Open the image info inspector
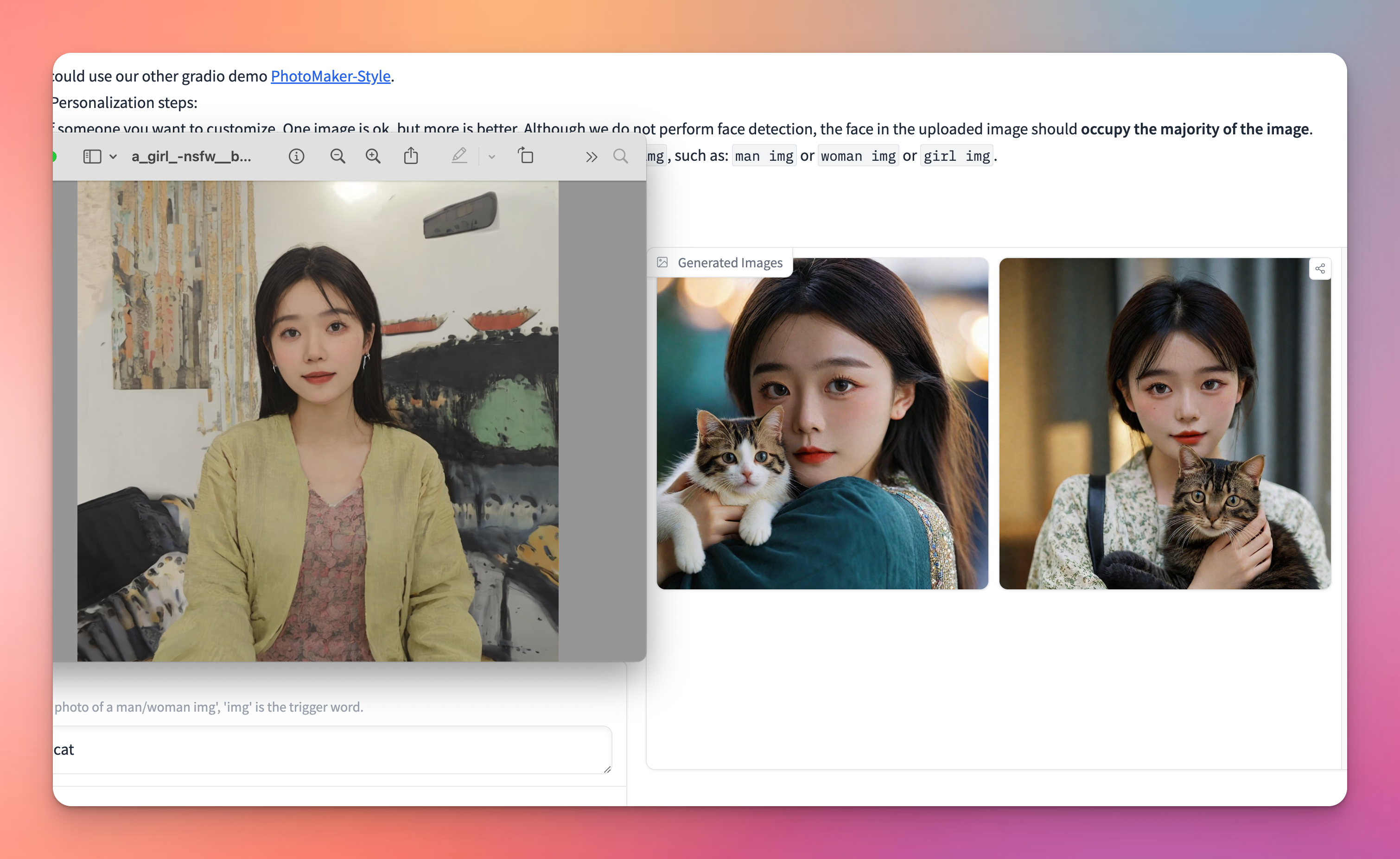This screenshot has width=1400, height=859. pyautogui.click(x=296, y=156)
